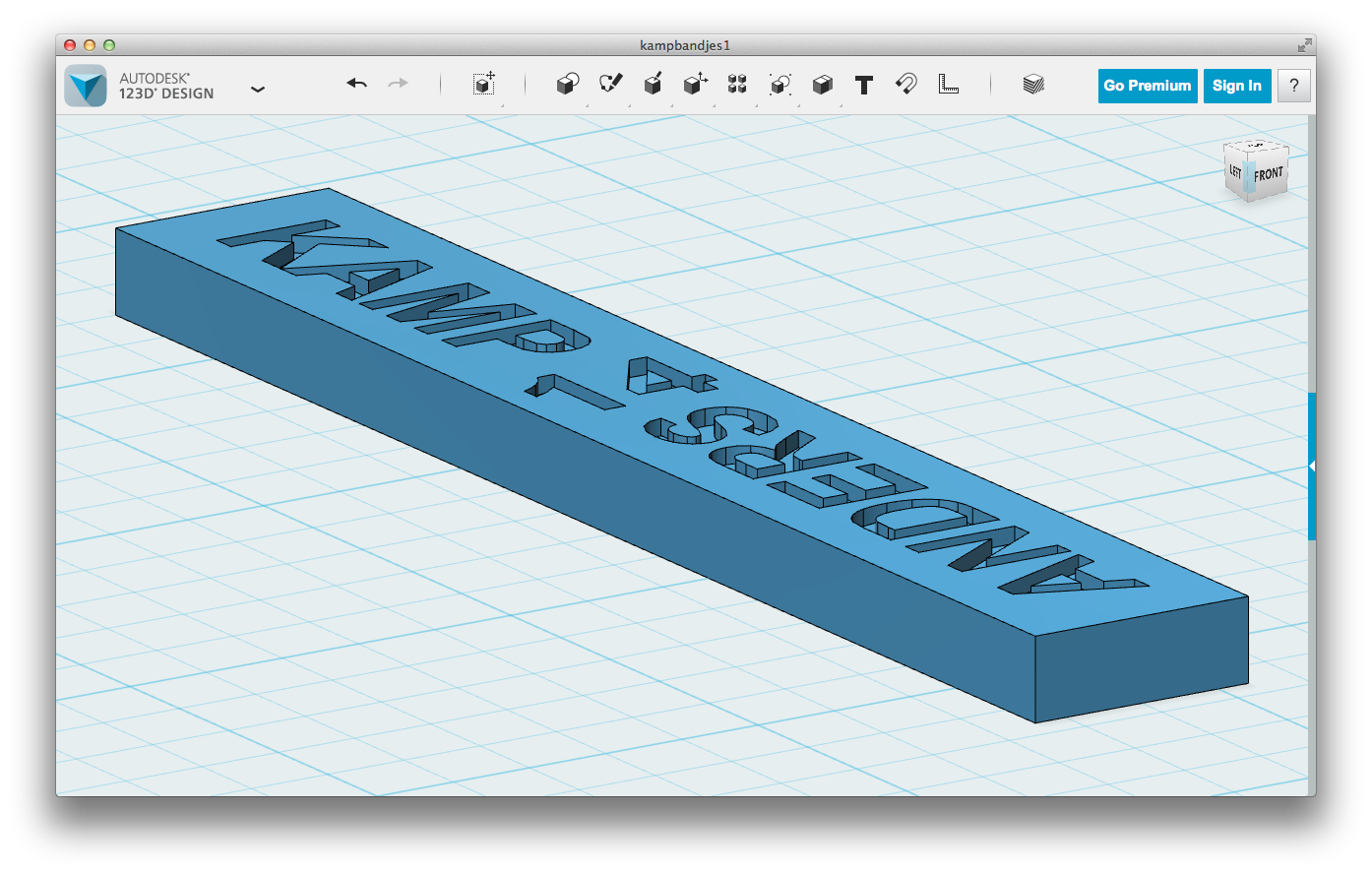Minimize the kampbandjes1 window

pos(90,45)
